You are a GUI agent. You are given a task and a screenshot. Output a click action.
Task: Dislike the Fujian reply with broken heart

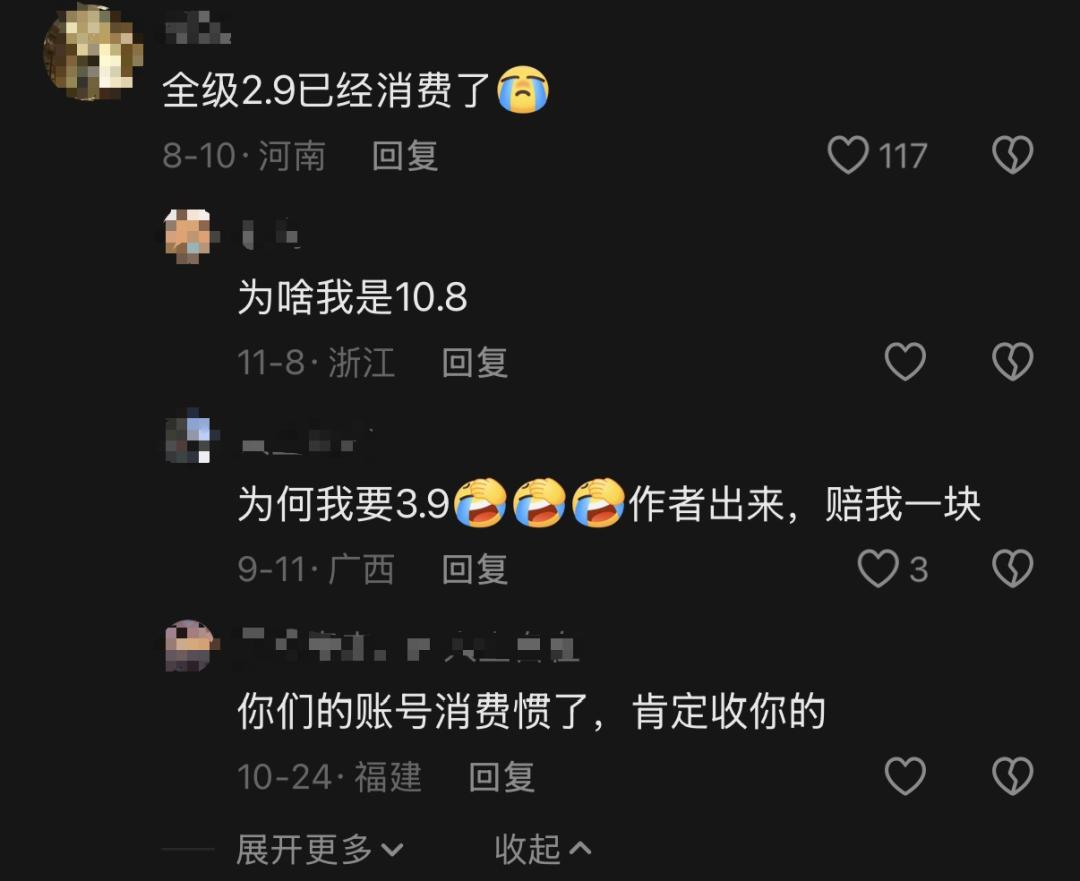pyautogui.click(x=1012, y=776)
